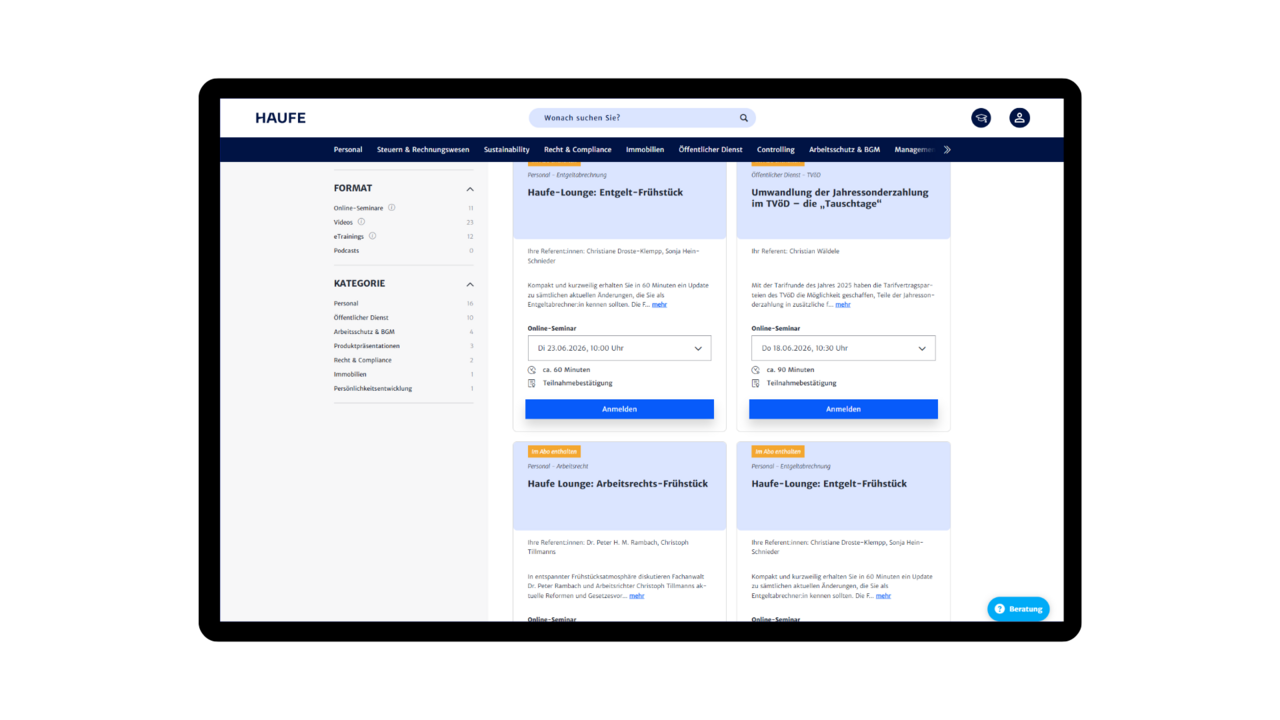Screen dimensions: 1280x720
Task: Collapse the KATEGORIE section chevron
Action: [469, 283]
